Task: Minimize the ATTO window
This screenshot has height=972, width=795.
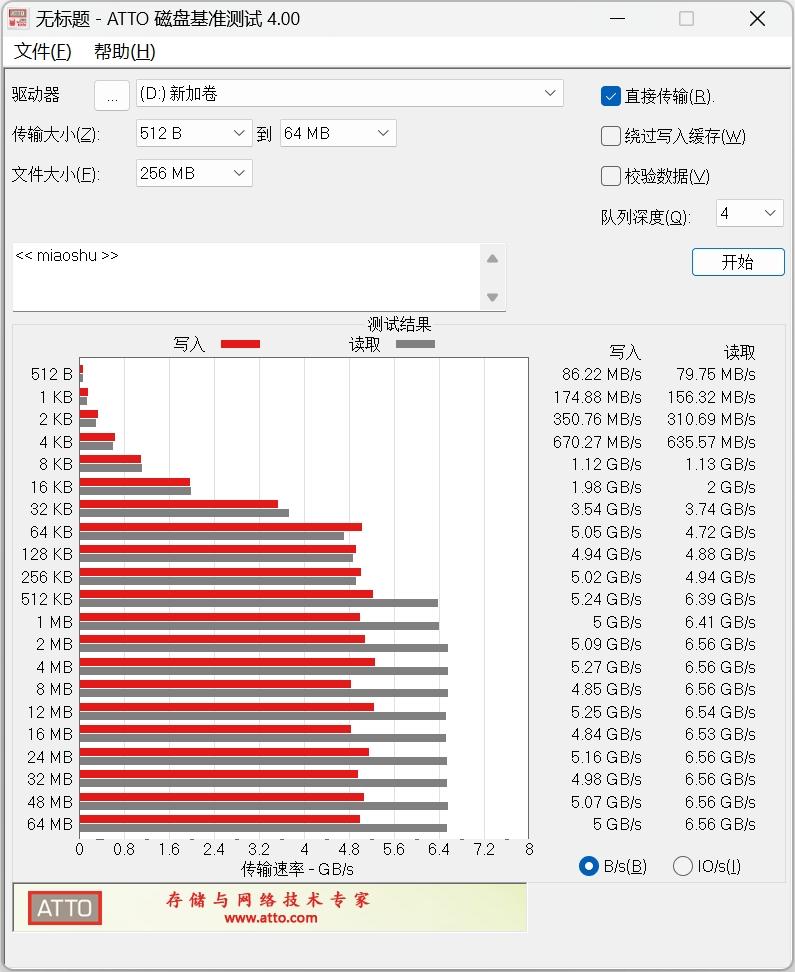Action: point(617,19)
